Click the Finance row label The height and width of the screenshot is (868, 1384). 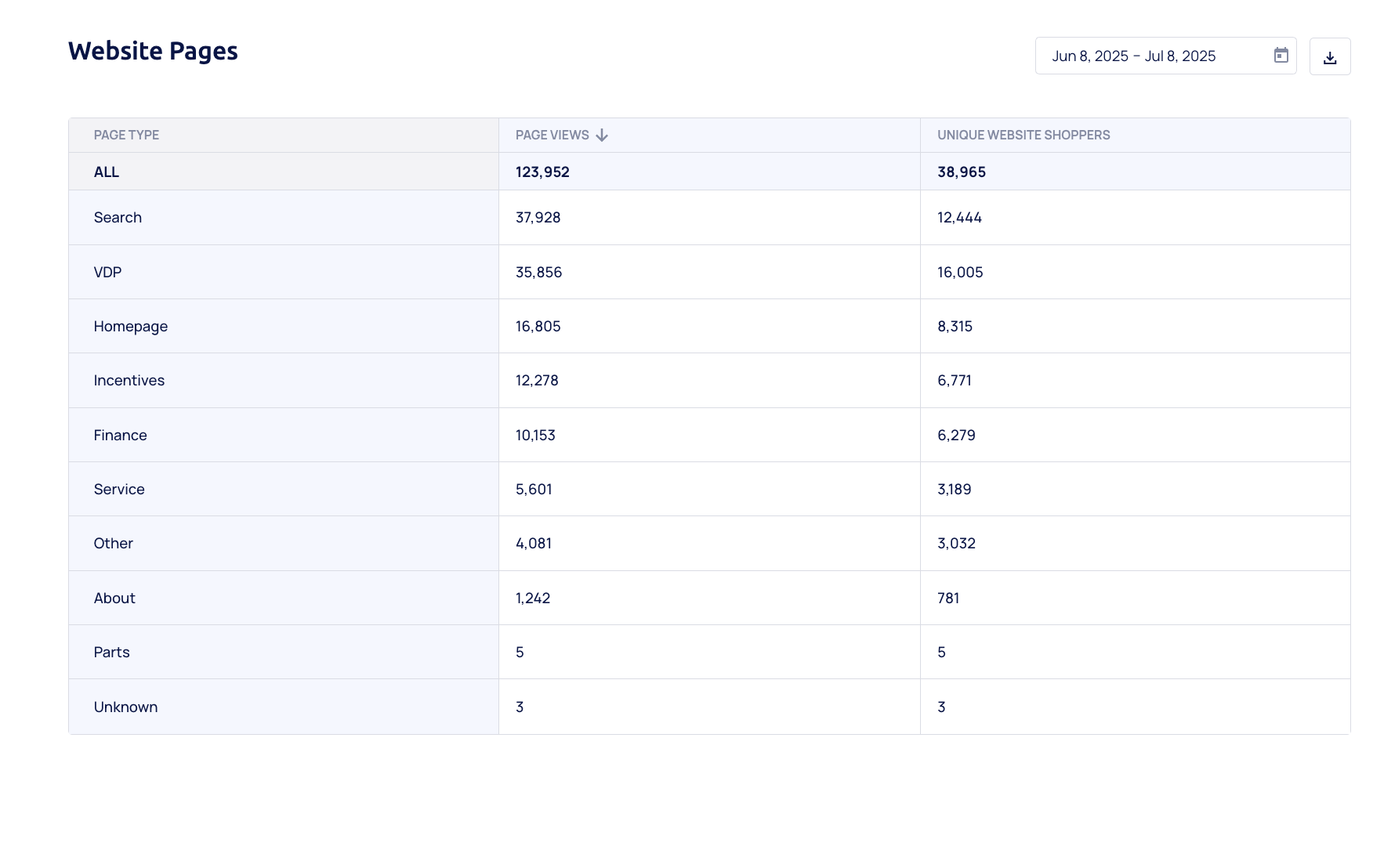point(120,436)
